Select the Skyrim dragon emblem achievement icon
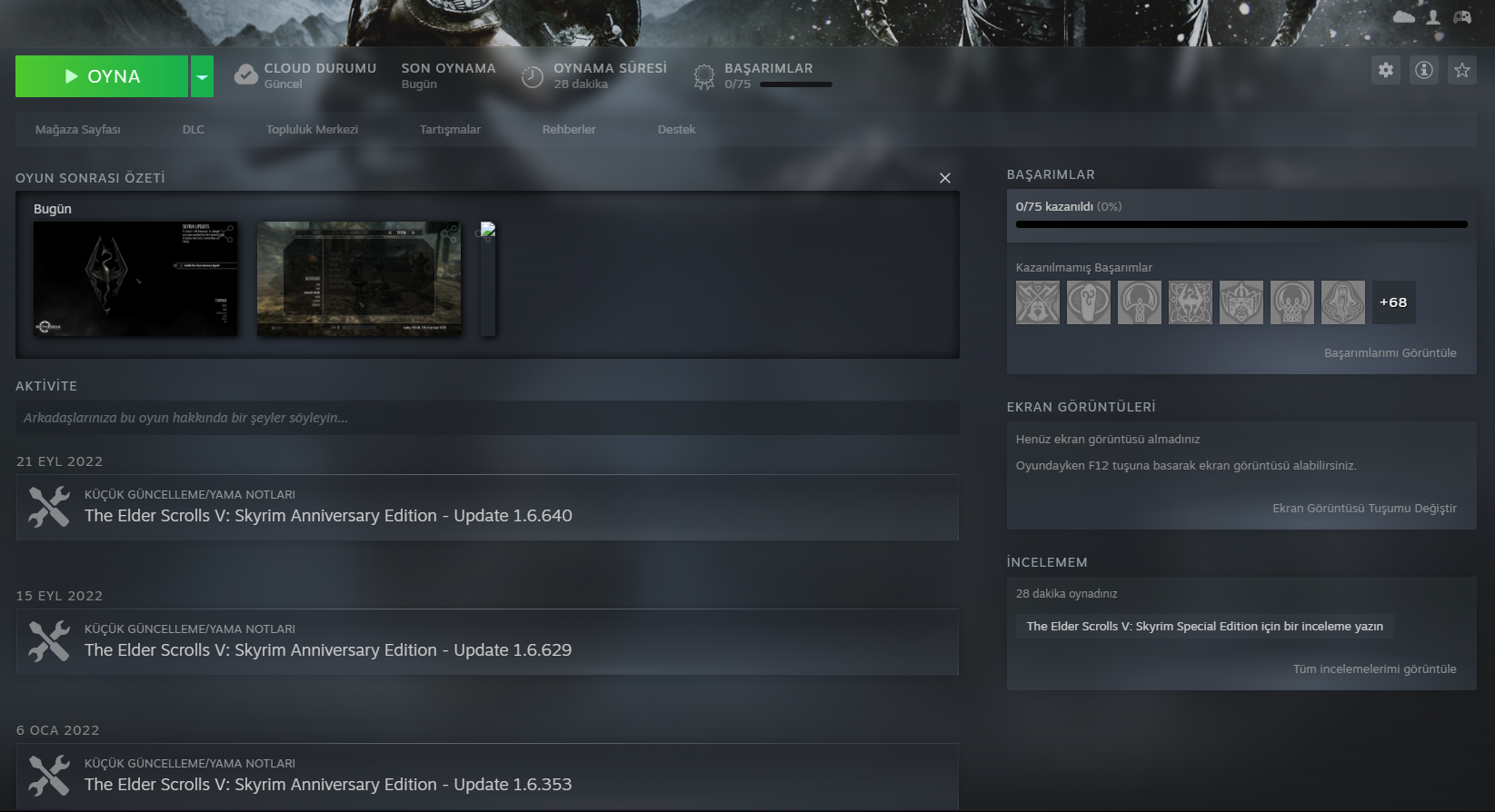This screenshot has height=812, width=1495. [1191, 302]
